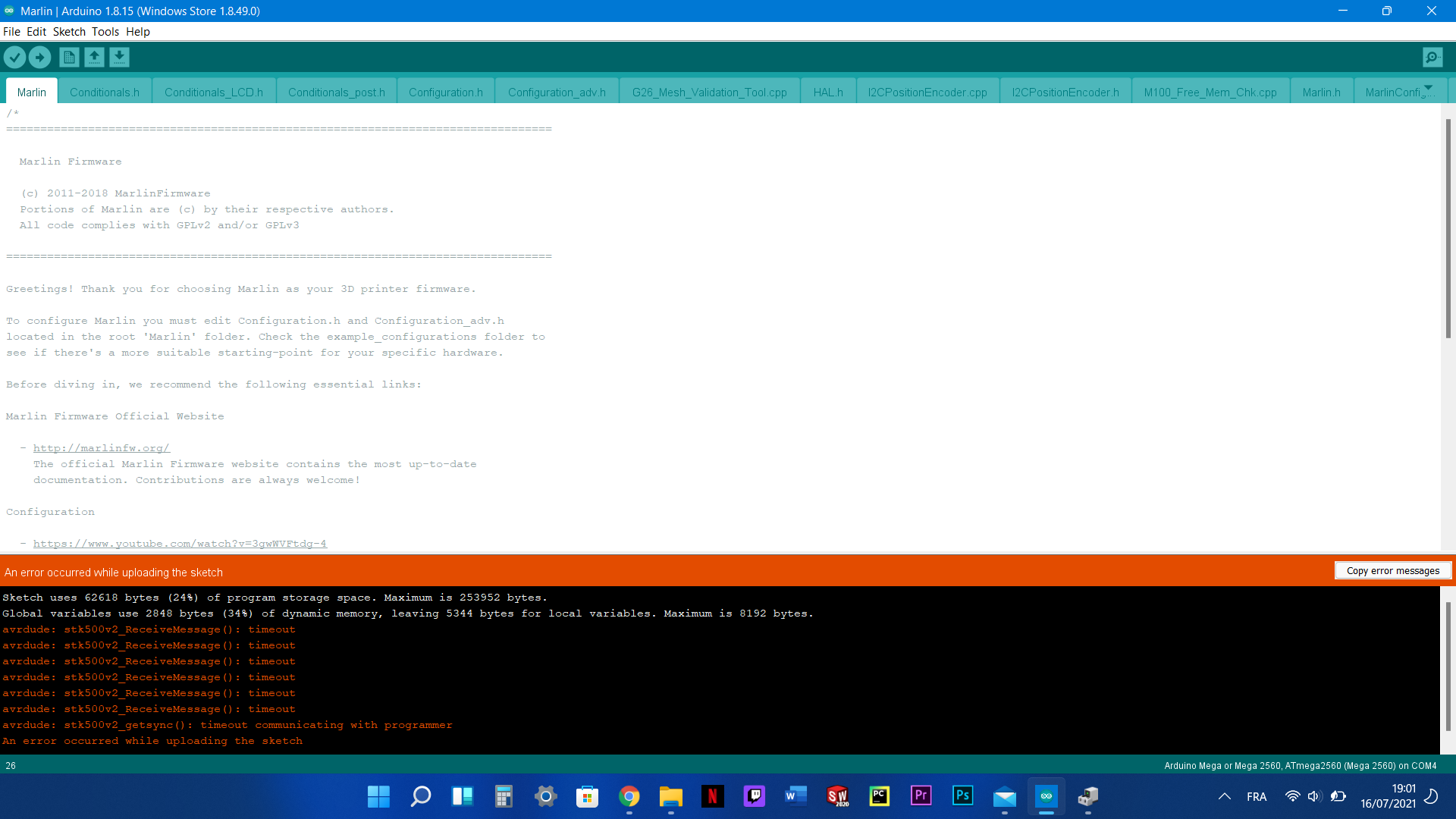Viewport: 1456px width, 819px height.
Task: Click the Save sketch down-arrow icon
Action: (119, 57)
